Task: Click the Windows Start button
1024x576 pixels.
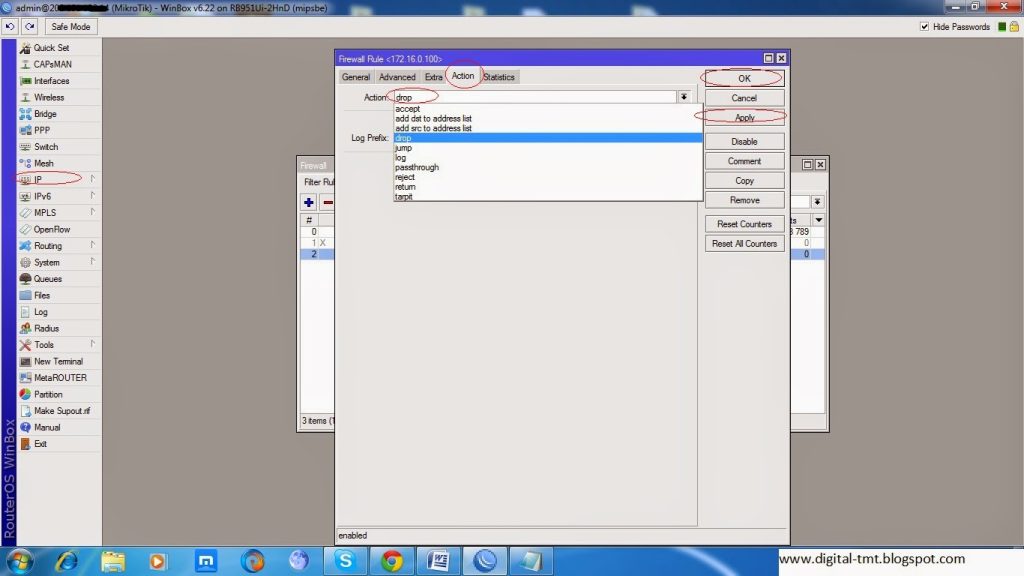Action: (x=20, y=561)
